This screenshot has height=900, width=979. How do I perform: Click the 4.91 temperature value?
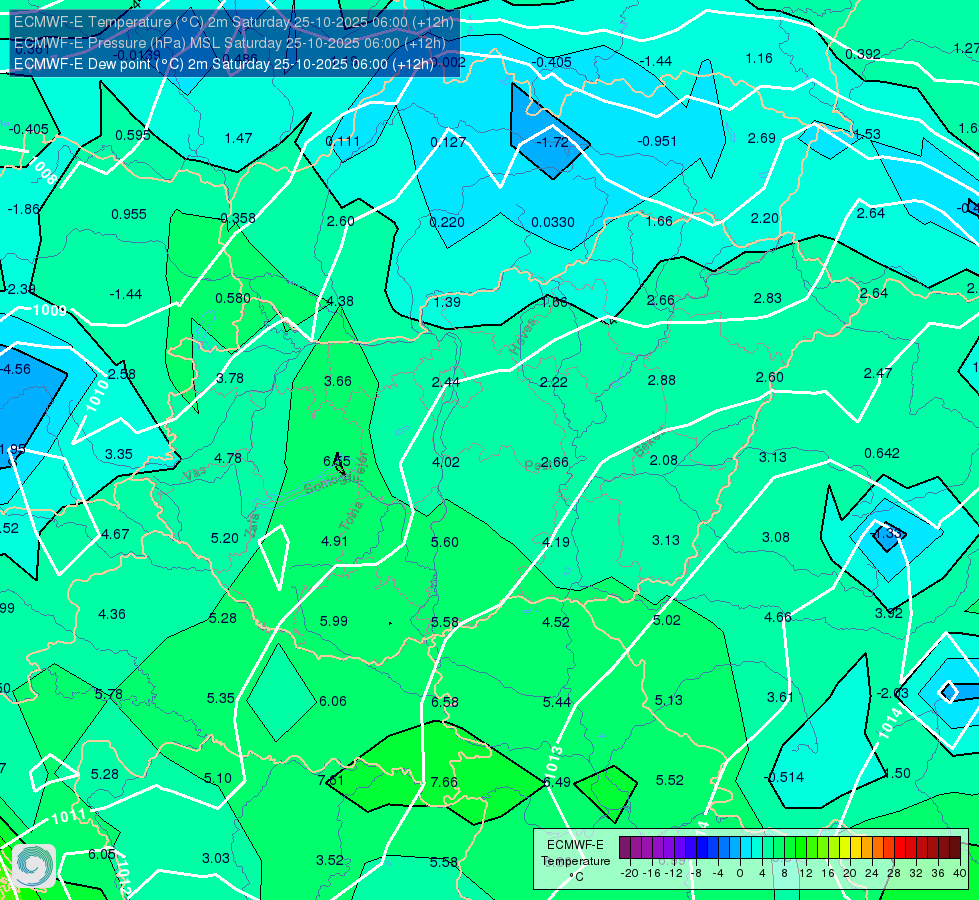coord(335,541)
